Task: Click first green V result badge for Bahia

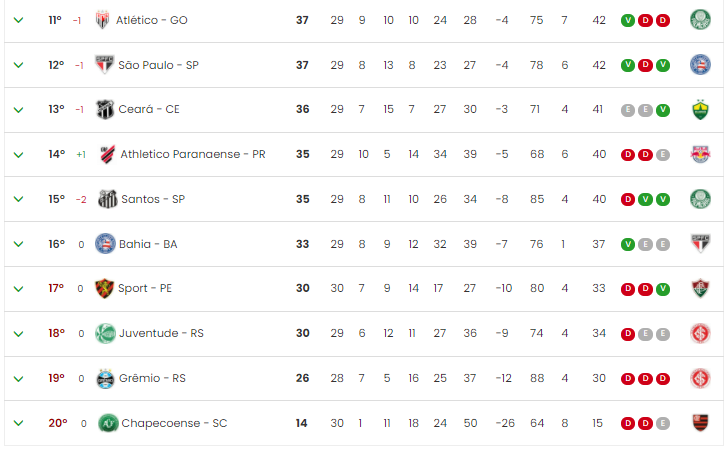Action: 628,244
